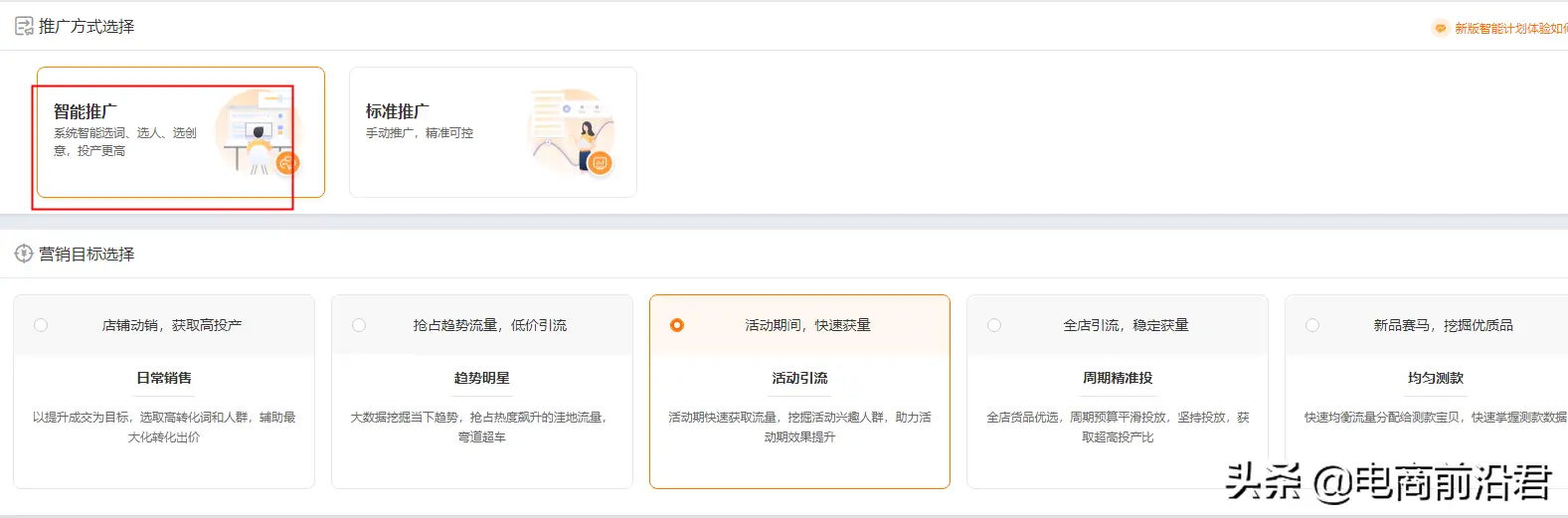Click the 趋势明星 card title
1568x518 pixels.
pos(482,378)
